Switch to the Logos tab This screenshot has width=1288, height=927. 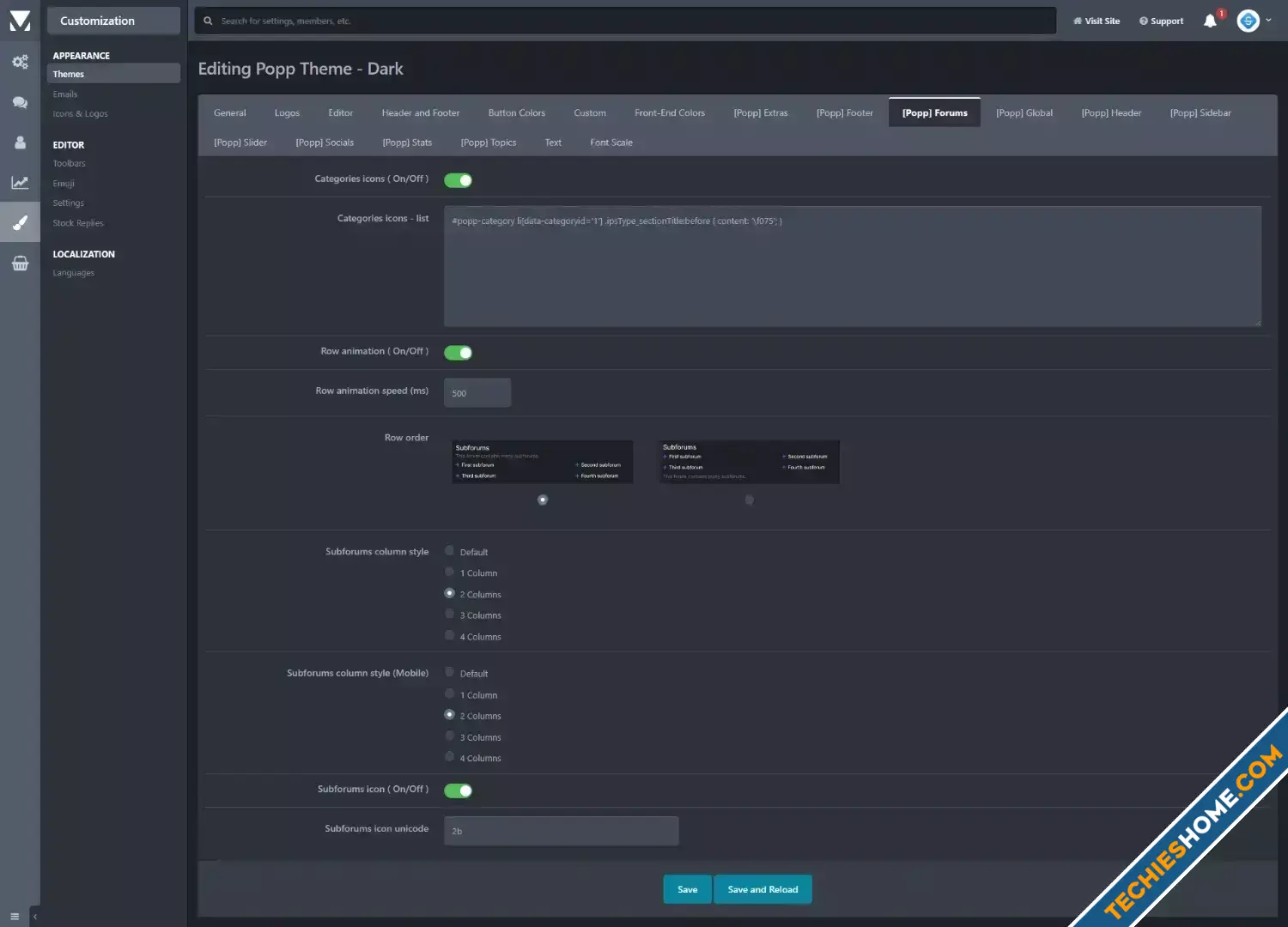[x=287, y=112]
